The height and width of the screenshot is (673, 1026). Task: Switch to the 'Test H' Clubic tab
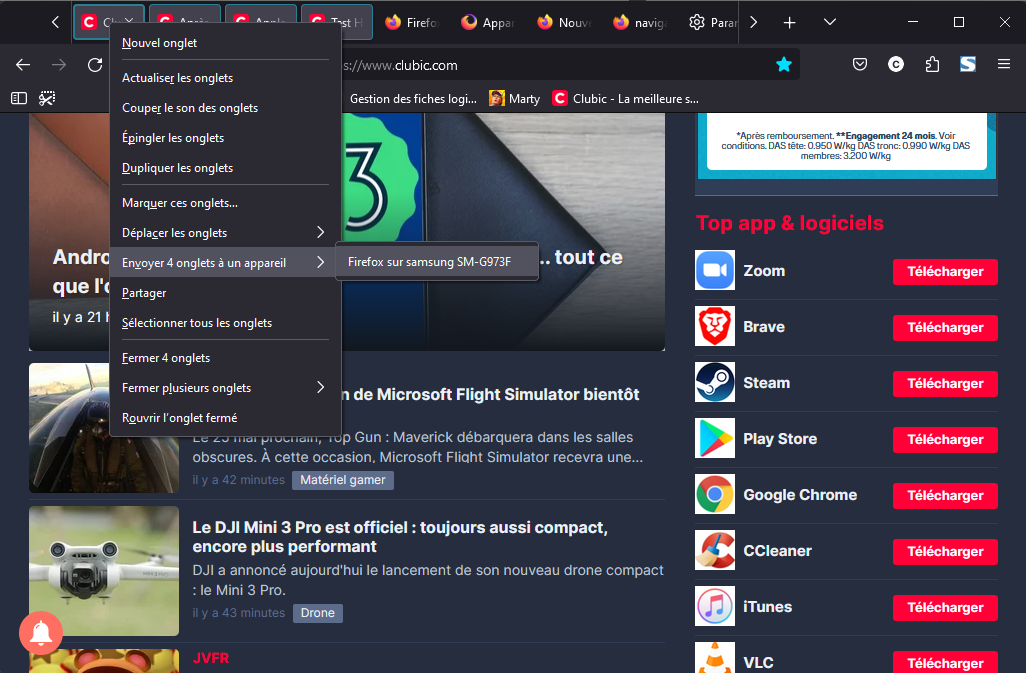pos(338,22)
